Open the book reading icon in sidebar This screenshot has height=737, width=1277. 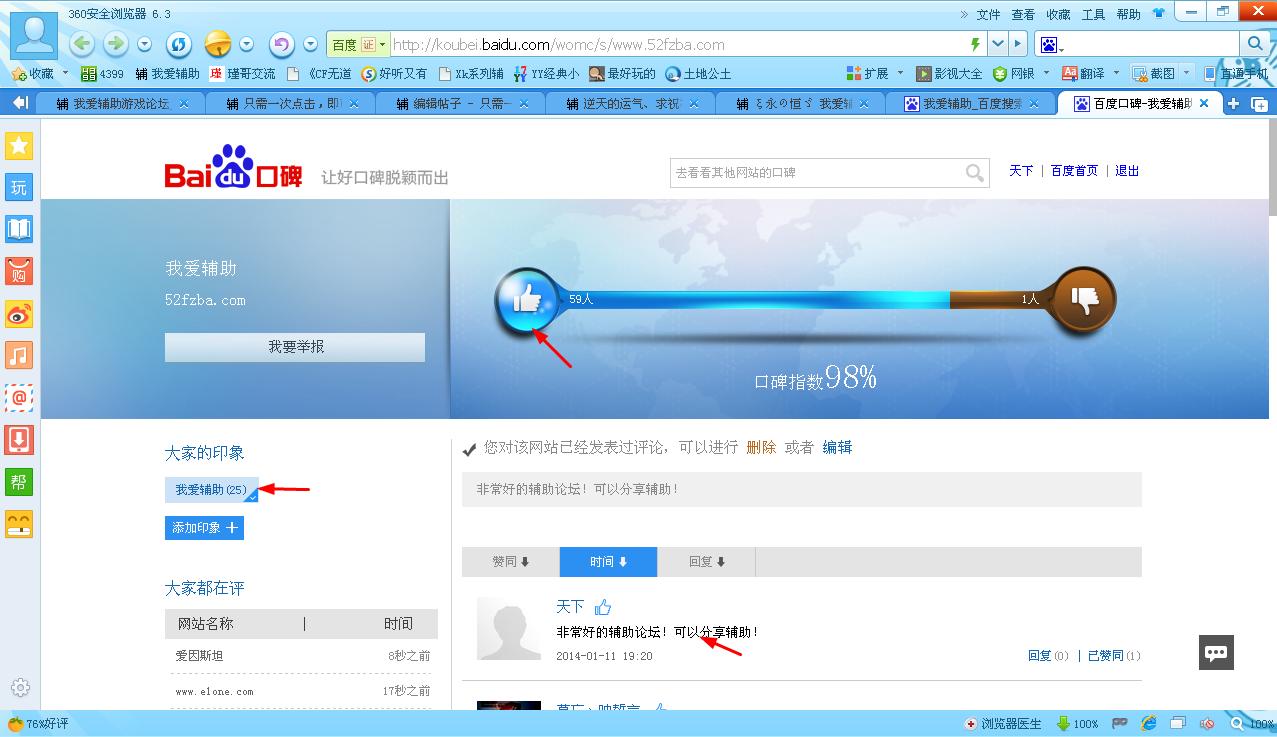tap(19, 229)
